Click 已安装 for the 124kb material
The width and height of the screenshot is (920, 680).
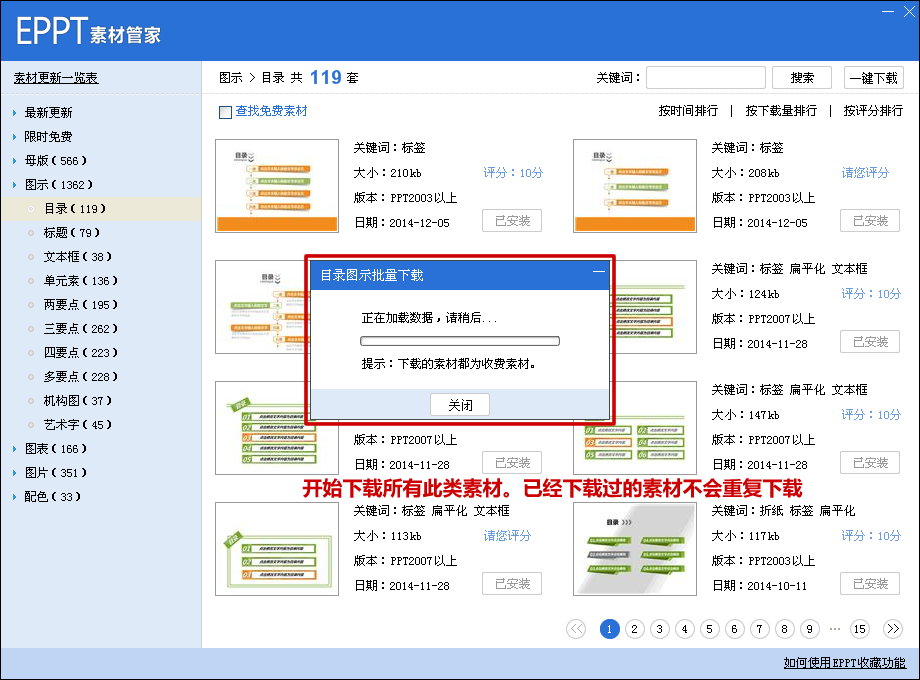870,342
